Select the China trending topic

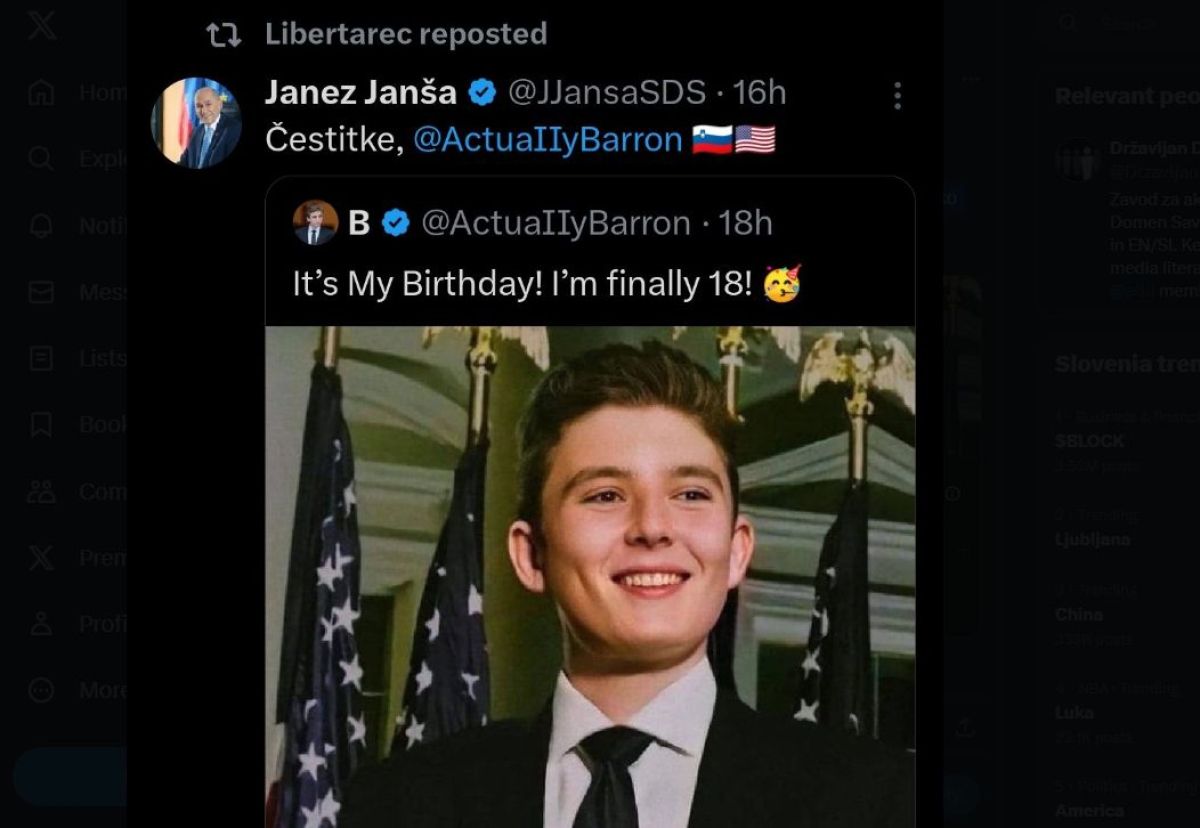point(1078,614)
